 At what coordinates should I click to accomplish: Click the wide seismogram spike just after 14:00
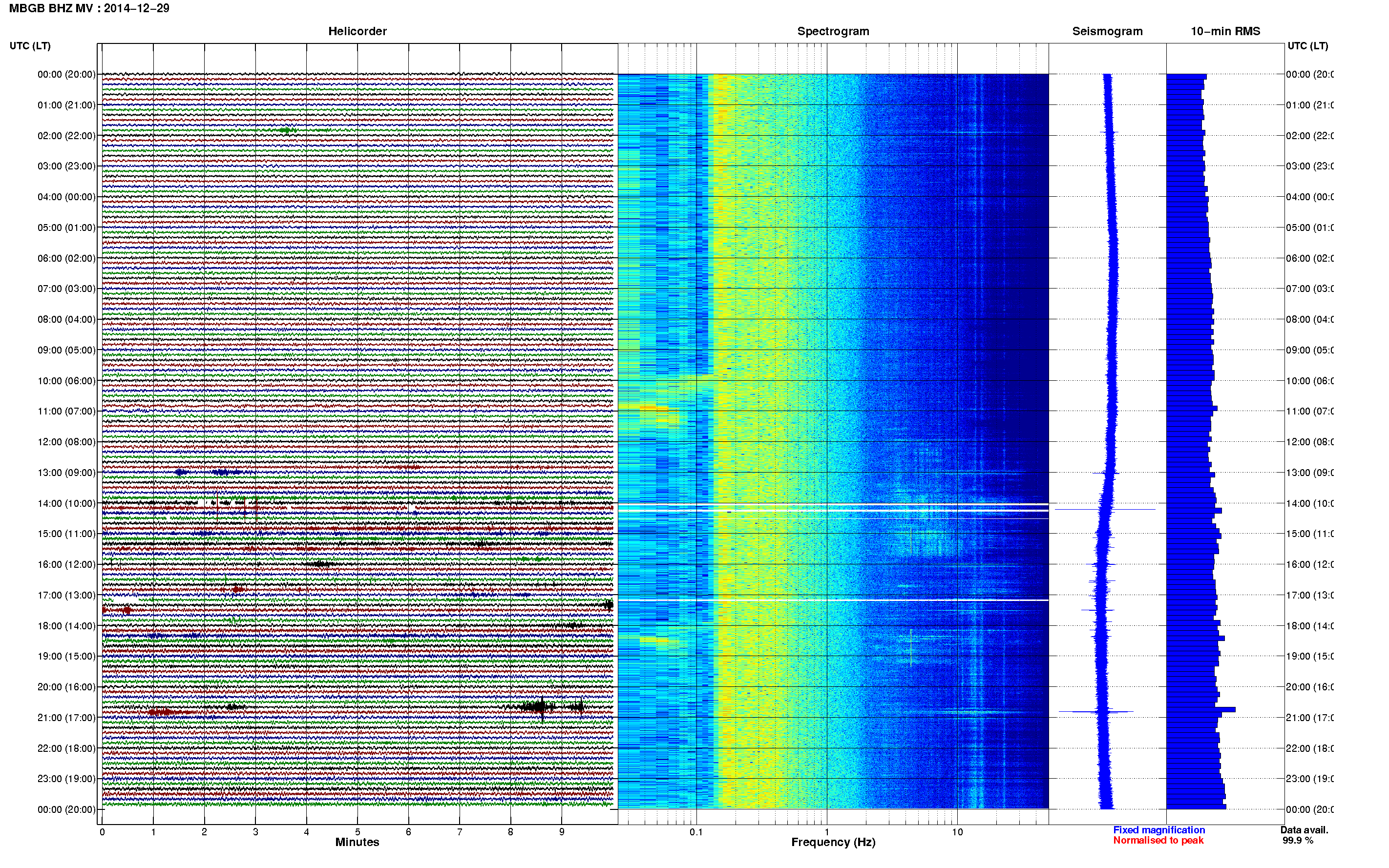pyautogui.click(x=1105, y=509)
